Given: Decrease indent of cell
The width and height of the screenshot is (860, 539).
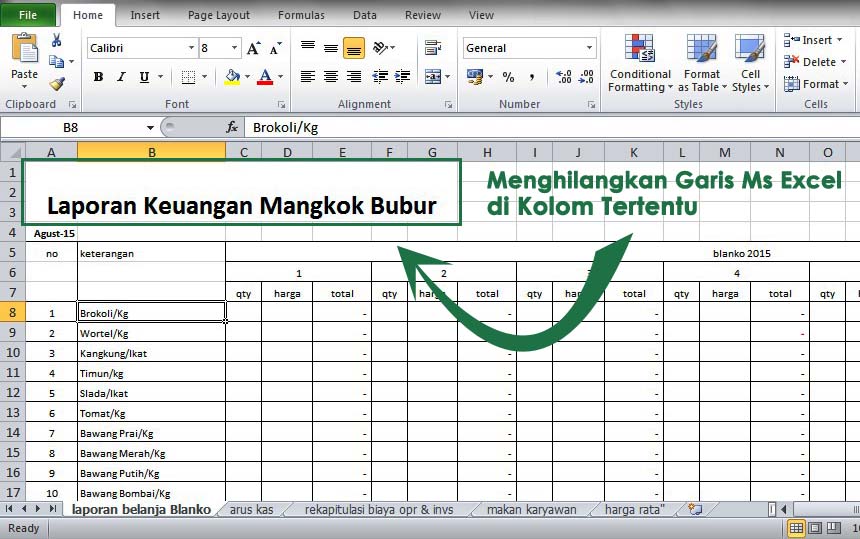Looking at the screenshot, I should tap(380, 77).
